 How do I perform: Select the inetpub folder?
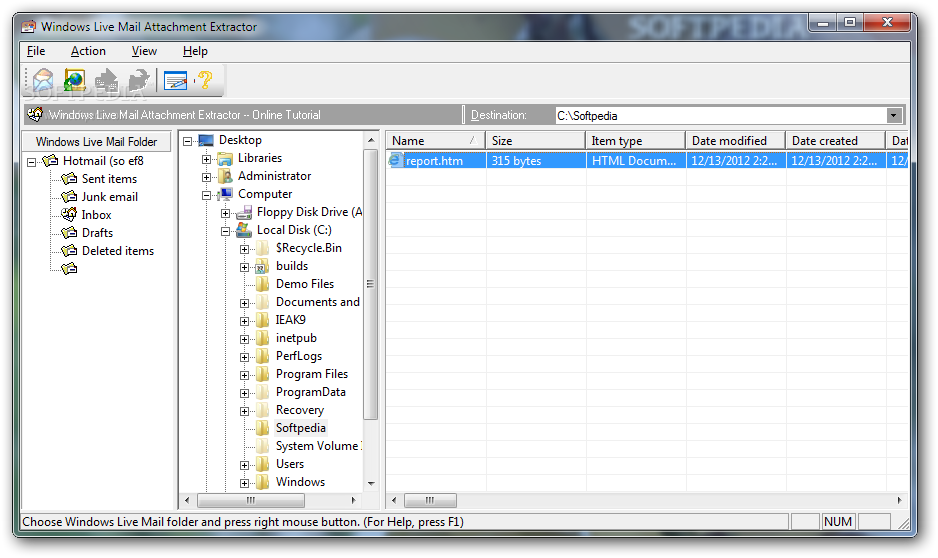click(x=296, y=338)
